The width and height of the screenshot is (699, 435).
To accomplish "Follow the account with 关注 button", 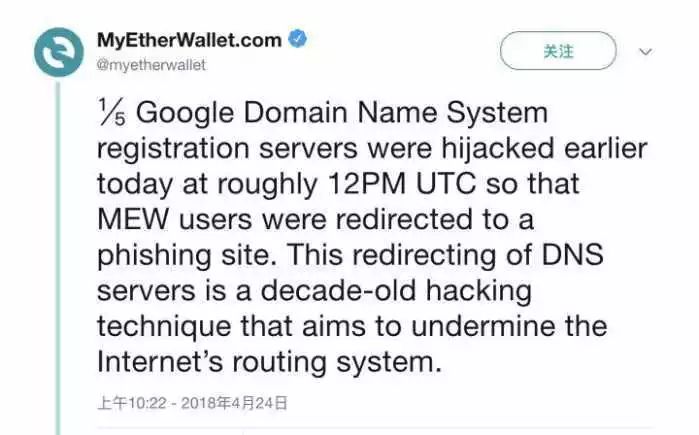I will [558, 51].
